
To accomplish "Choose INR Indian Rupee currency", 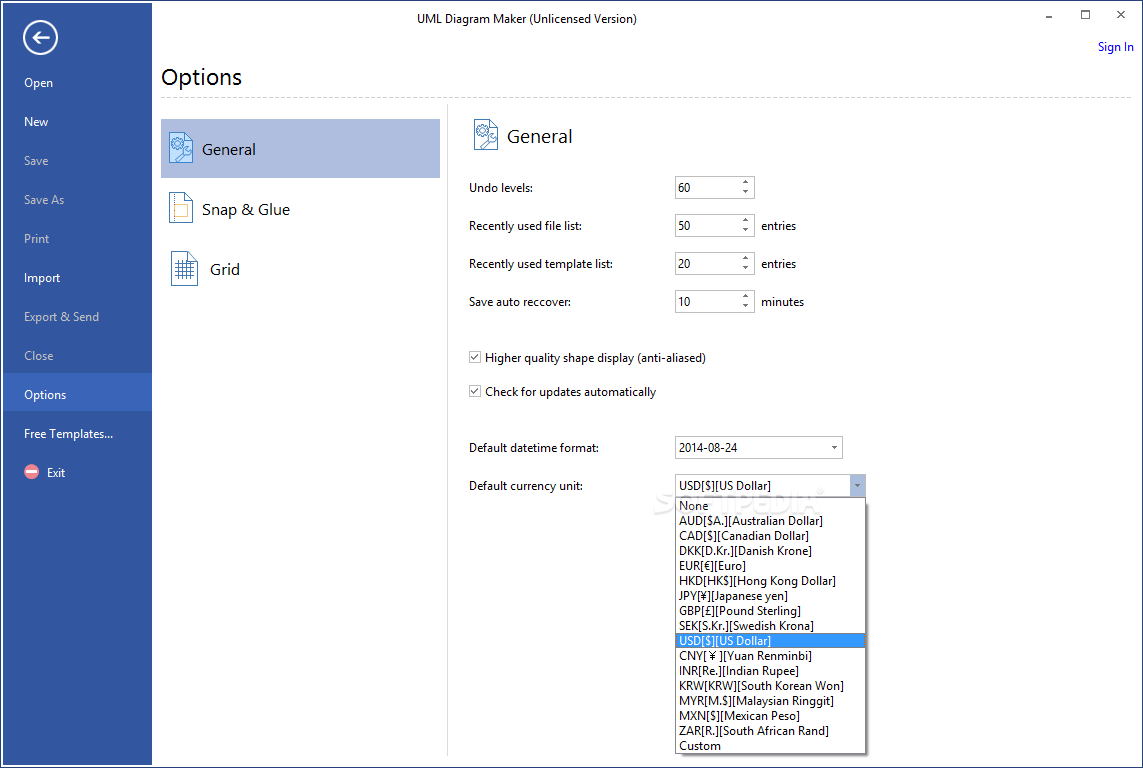I will (x=771, y=670).
